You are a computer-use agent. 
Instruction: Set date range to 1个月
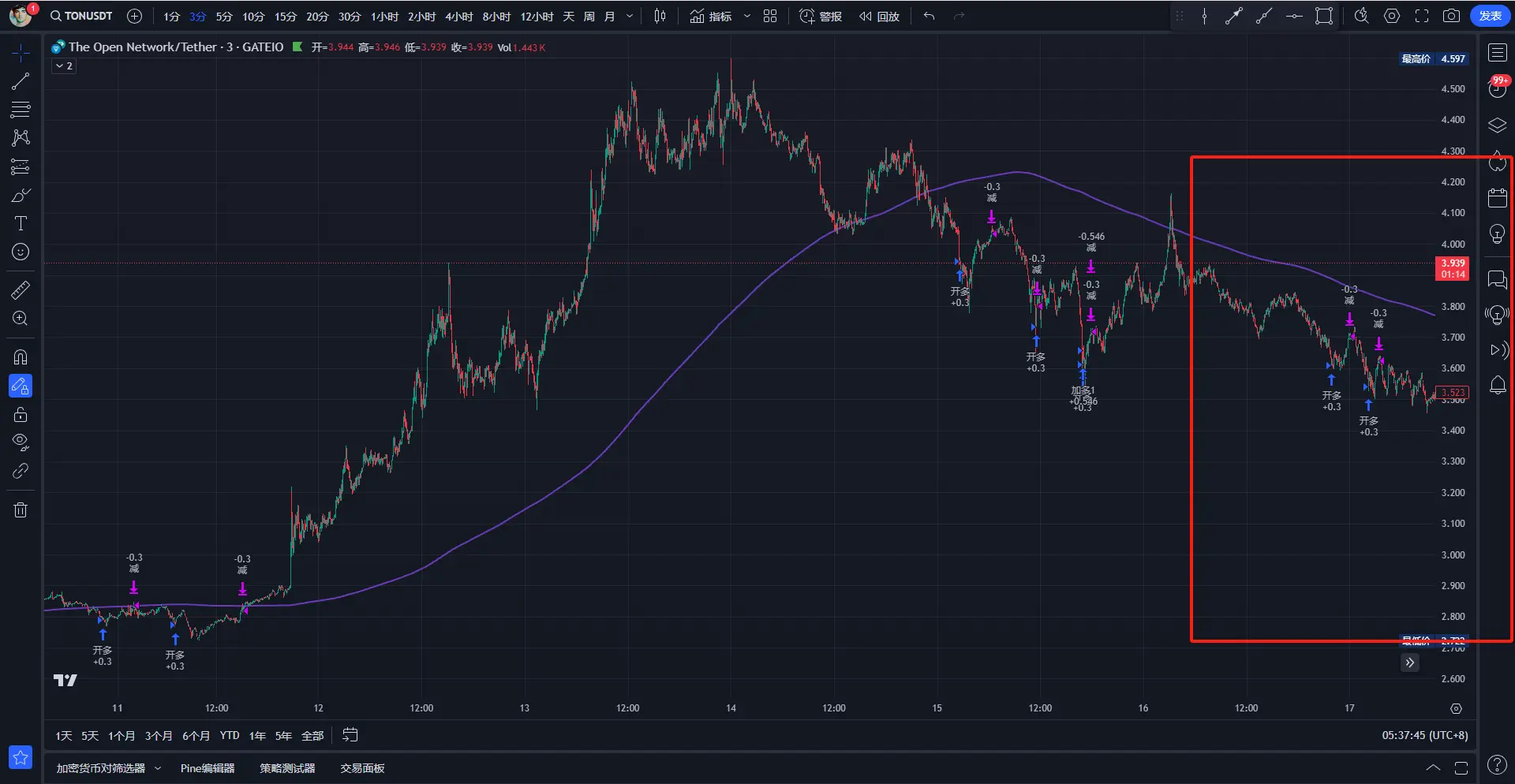click(x=122, y=736)
